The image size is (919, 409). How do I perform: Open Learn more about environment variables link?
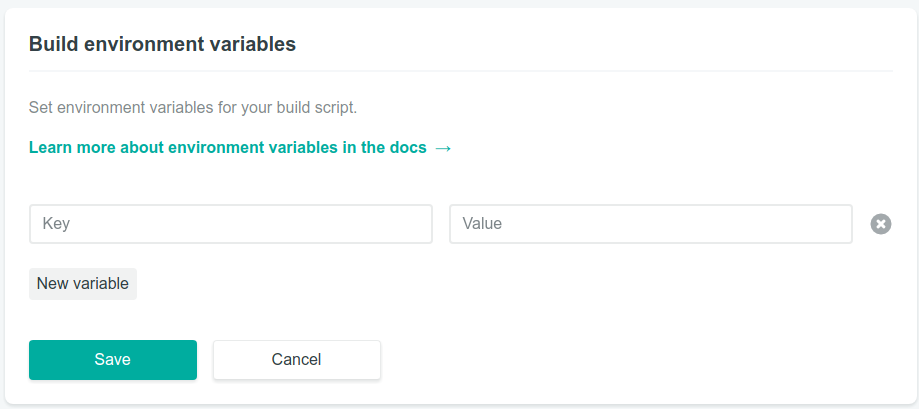click(240, 148)
